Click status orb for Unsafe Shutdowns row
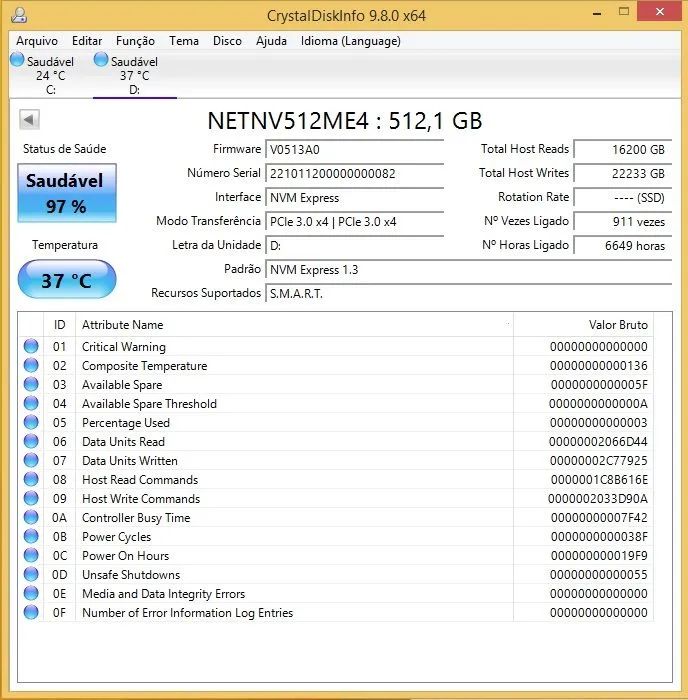Screen dimensions: 688x700 coord(31,574)
